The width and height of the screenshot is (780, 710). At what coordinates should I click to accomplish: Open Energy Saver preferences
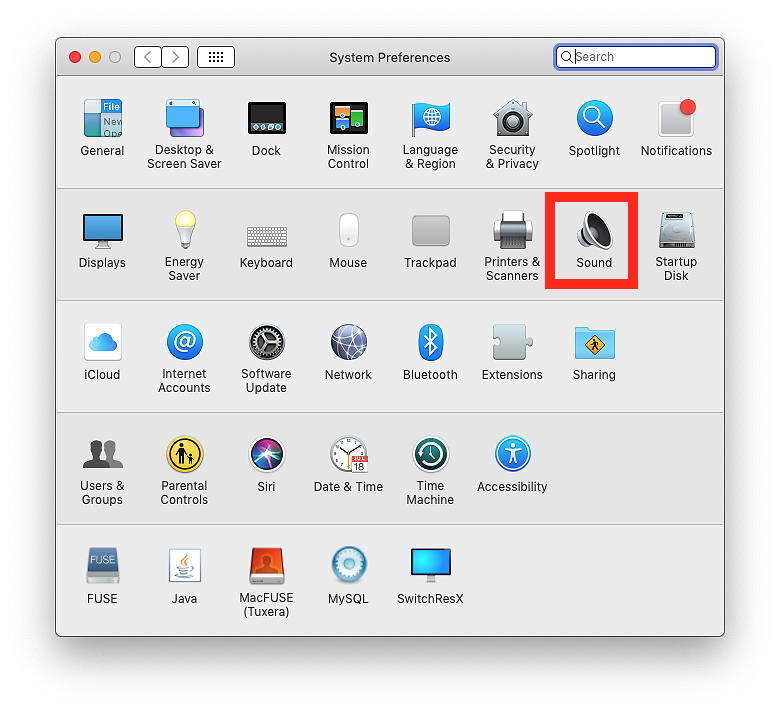[x=184, y=246]
